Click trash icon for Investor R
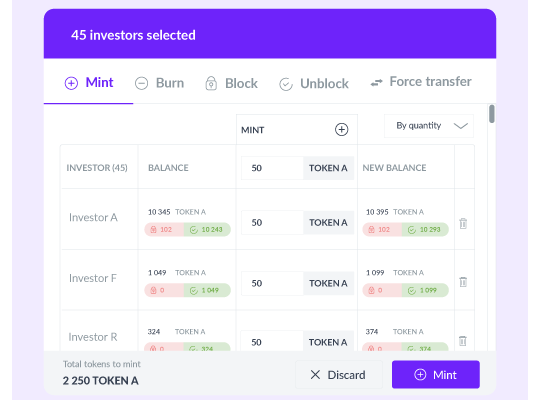The image size is (540, 400). click(x=463, y=341)
